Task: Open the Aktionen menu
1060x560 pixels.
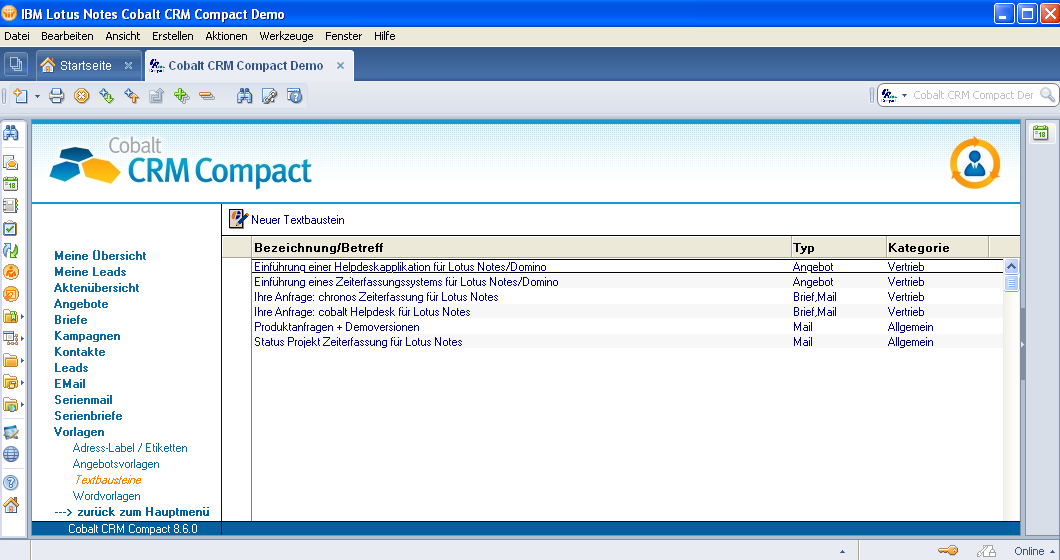Action: pos(226,36)
